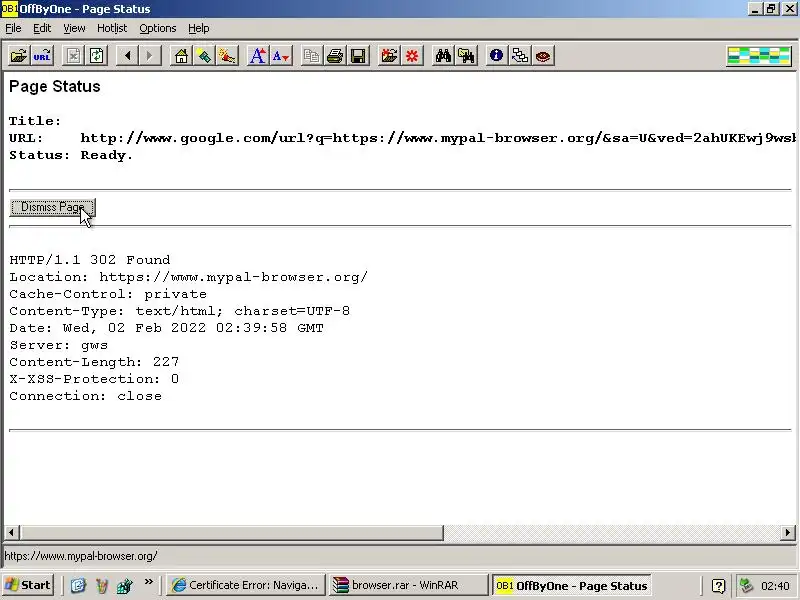Click the Reload page toolbar icon
This screenshot has width=800, height=600.
(96, 56)
